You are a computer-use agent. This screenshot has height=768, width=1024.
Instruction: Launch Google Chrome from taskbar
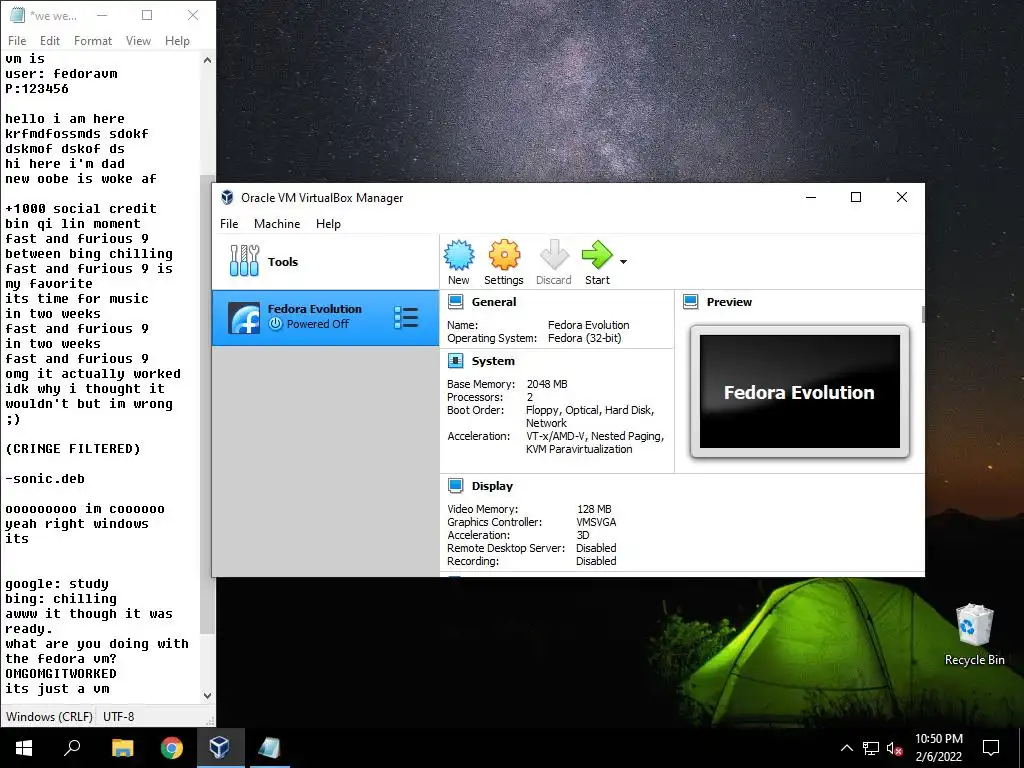click(x=172, y=747)
